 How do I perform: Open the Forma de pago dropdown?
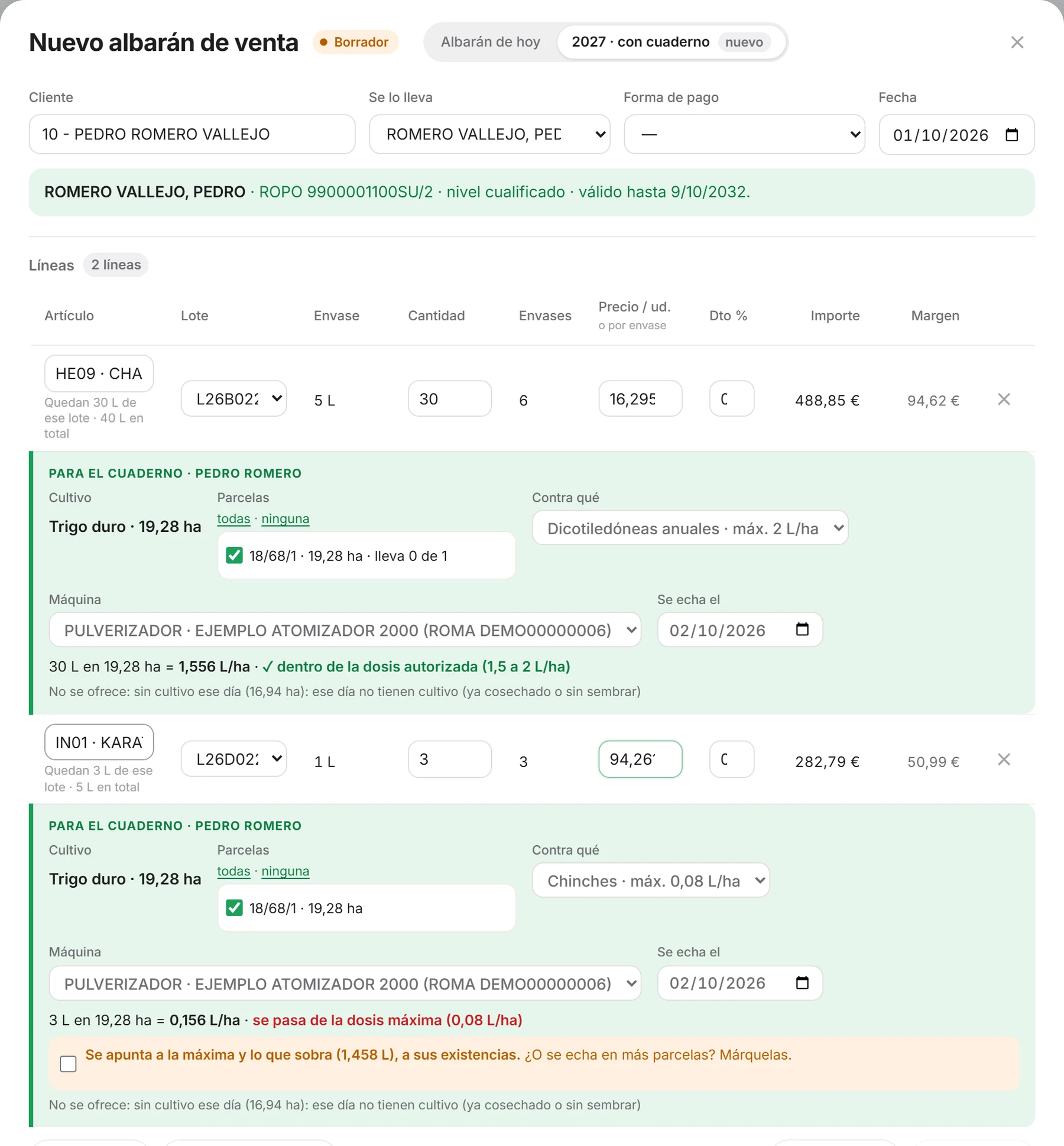click(745, 134)
